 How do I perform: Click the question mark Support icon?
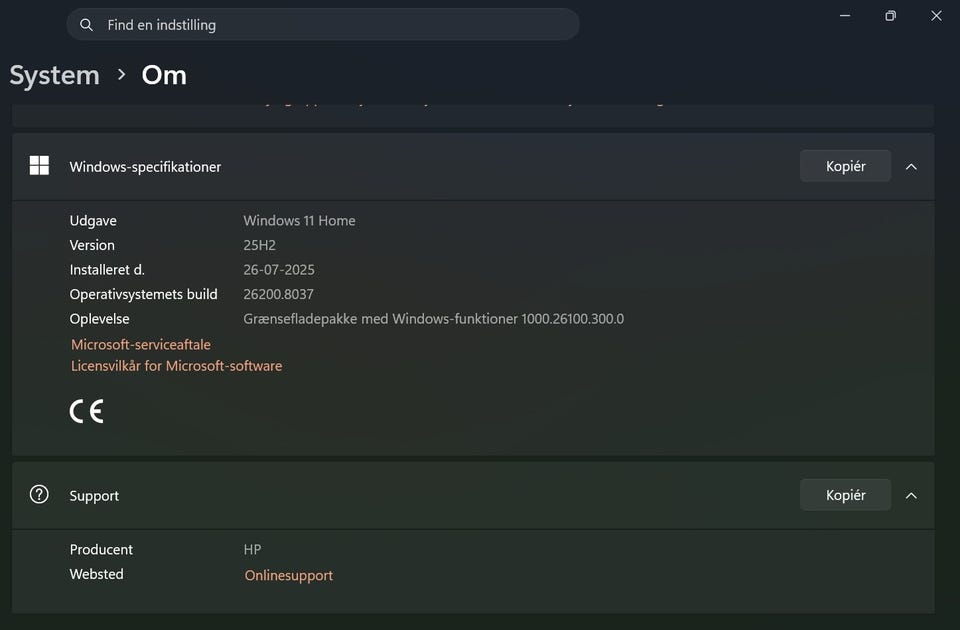(39, 494)
